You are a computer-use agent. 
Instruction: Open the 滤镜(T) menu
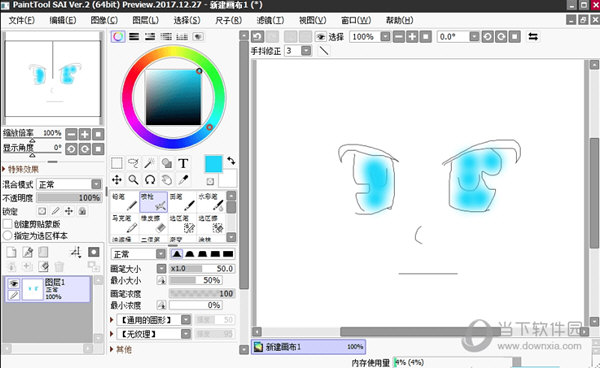click(x=270, y=20)
